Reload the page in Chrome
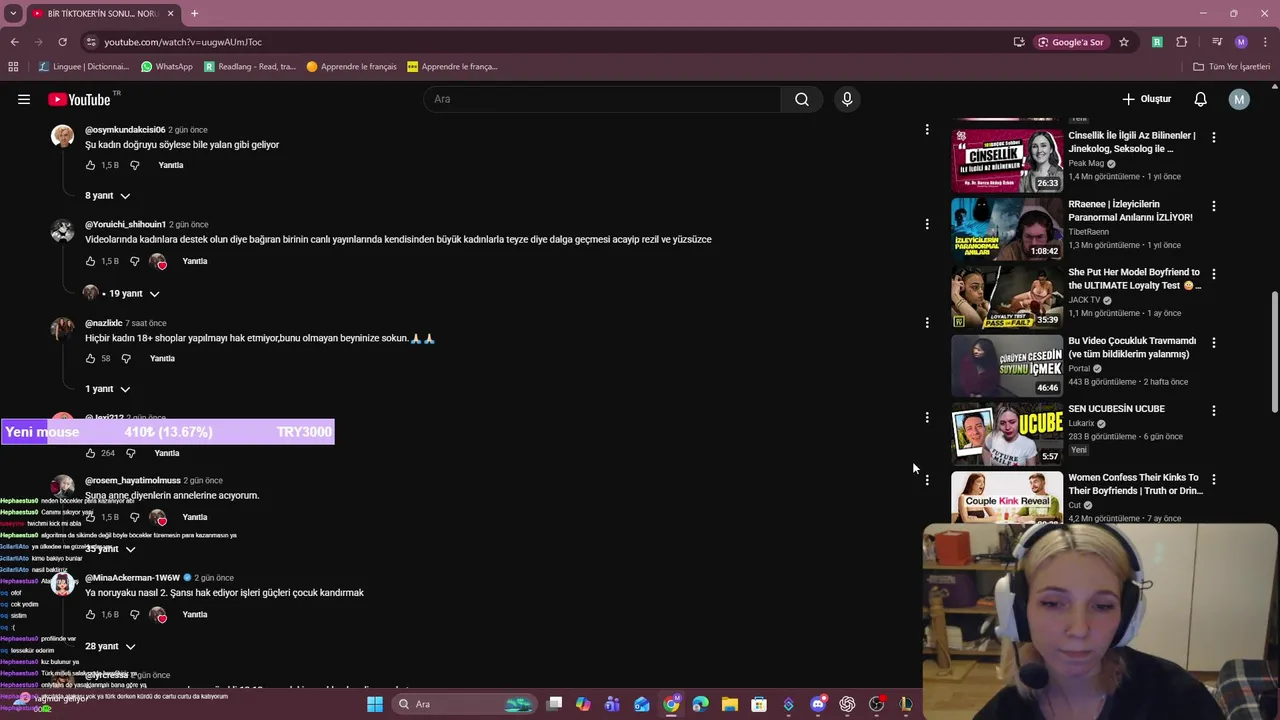 [x=62, y=42]
